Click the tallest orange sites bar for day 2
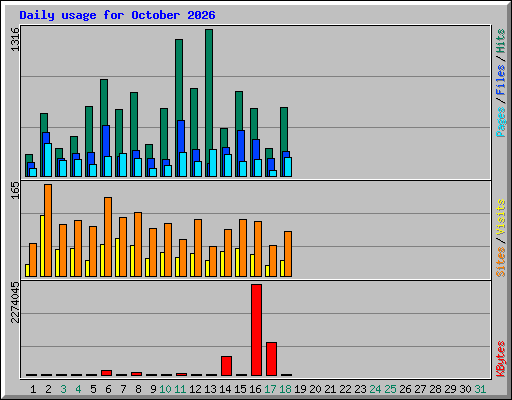The height and width of the screenshot is (400, 512). click(48, 230)
